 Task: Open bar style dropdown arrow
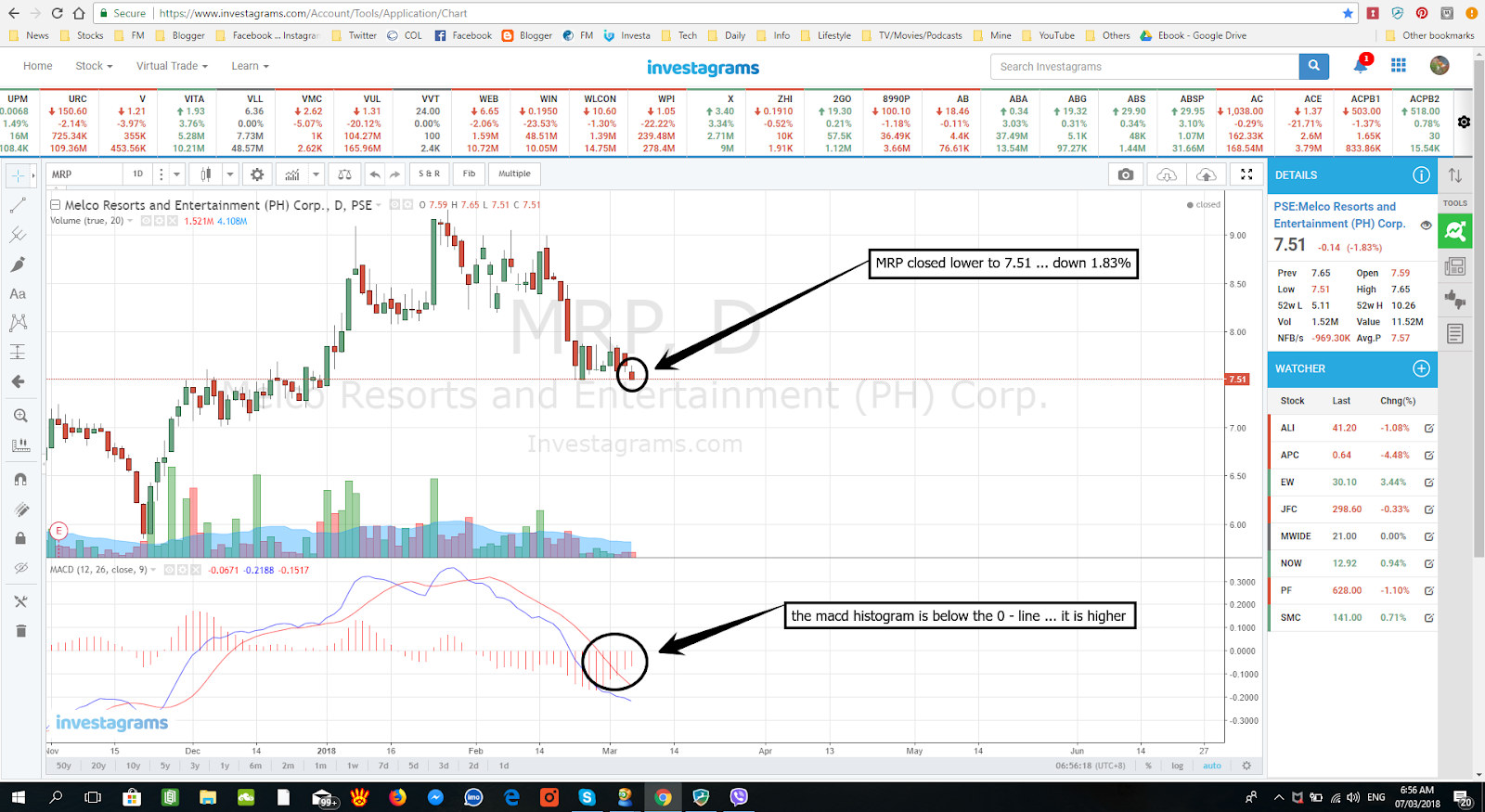(229, 174)
